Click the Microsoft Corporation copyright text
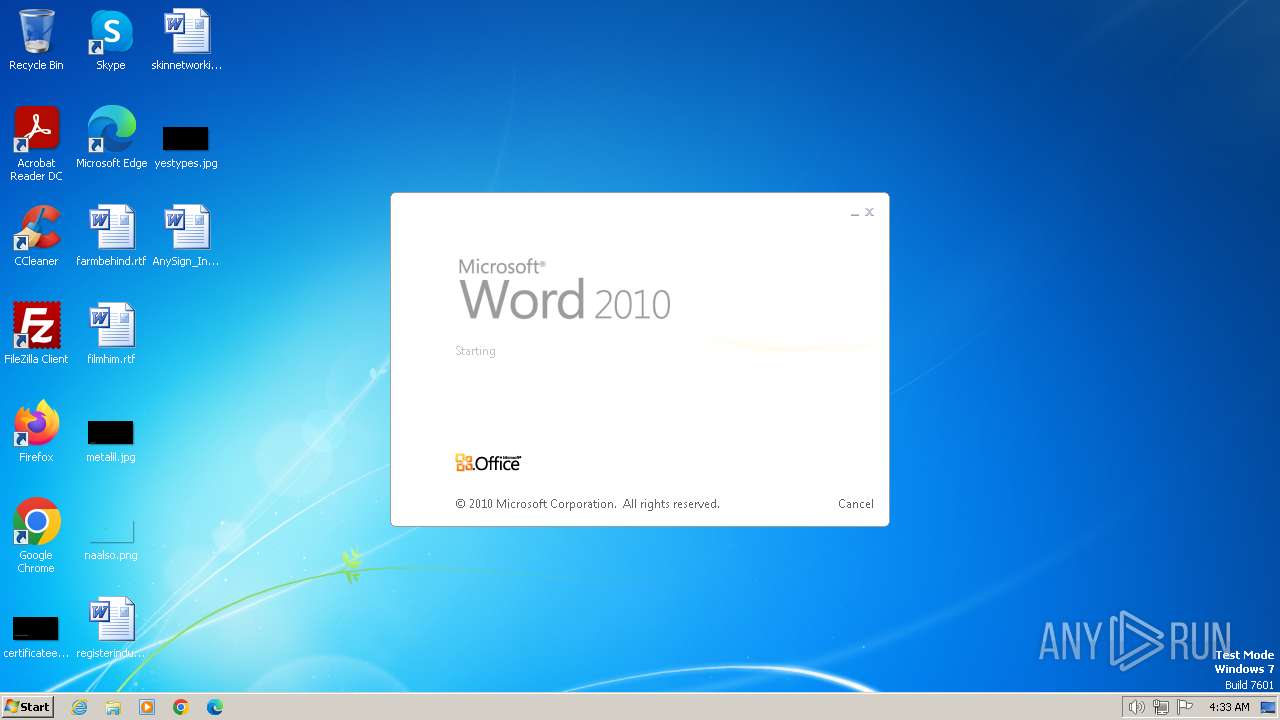The image size is (1280, 720). [587, 504]
